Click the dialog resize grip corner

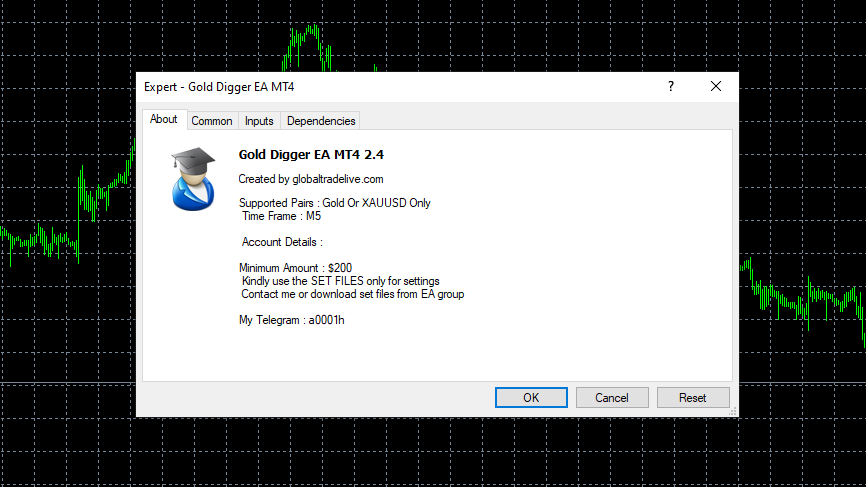733,411
